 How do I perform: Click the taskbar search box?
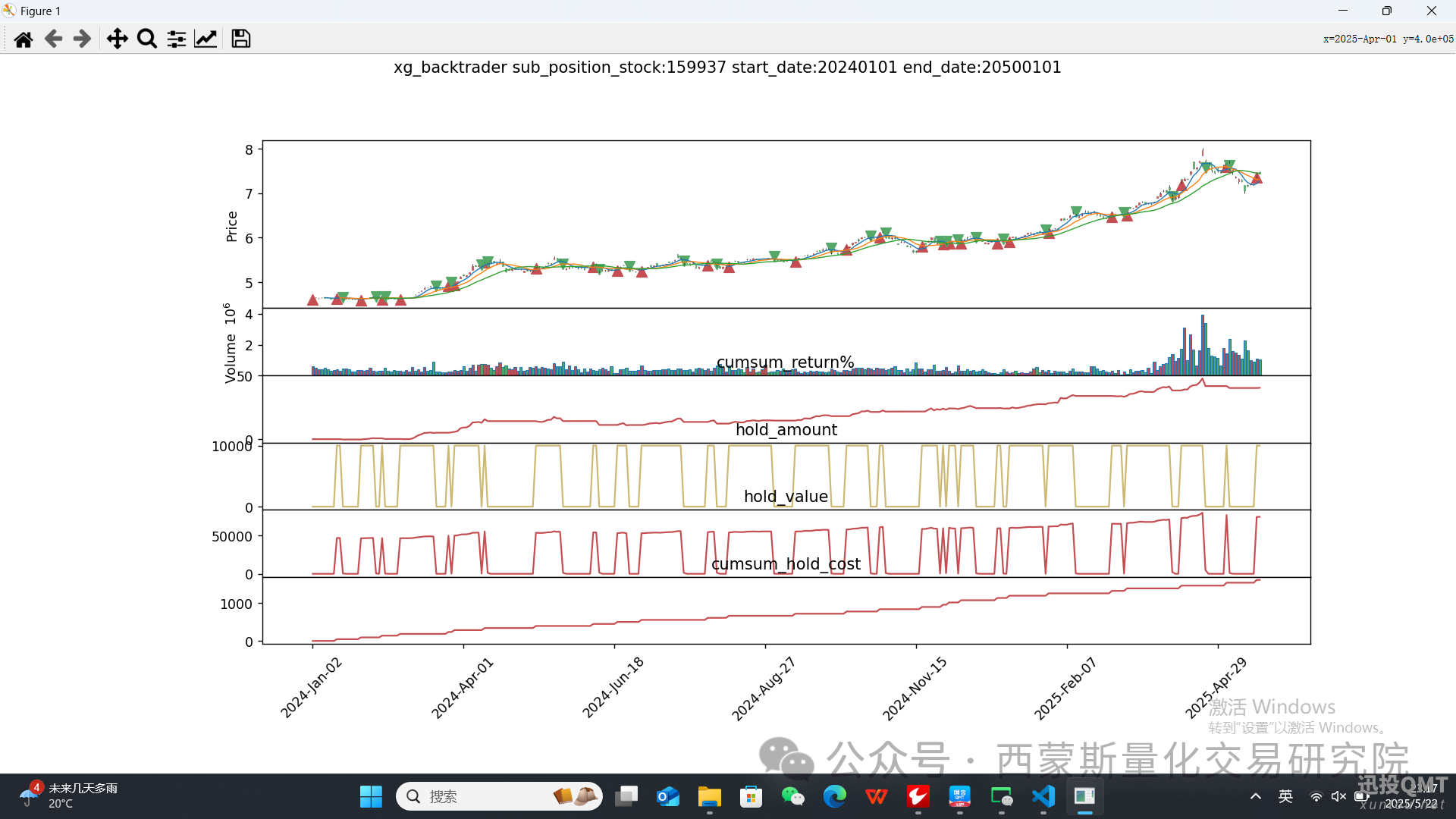coord(499,796)
